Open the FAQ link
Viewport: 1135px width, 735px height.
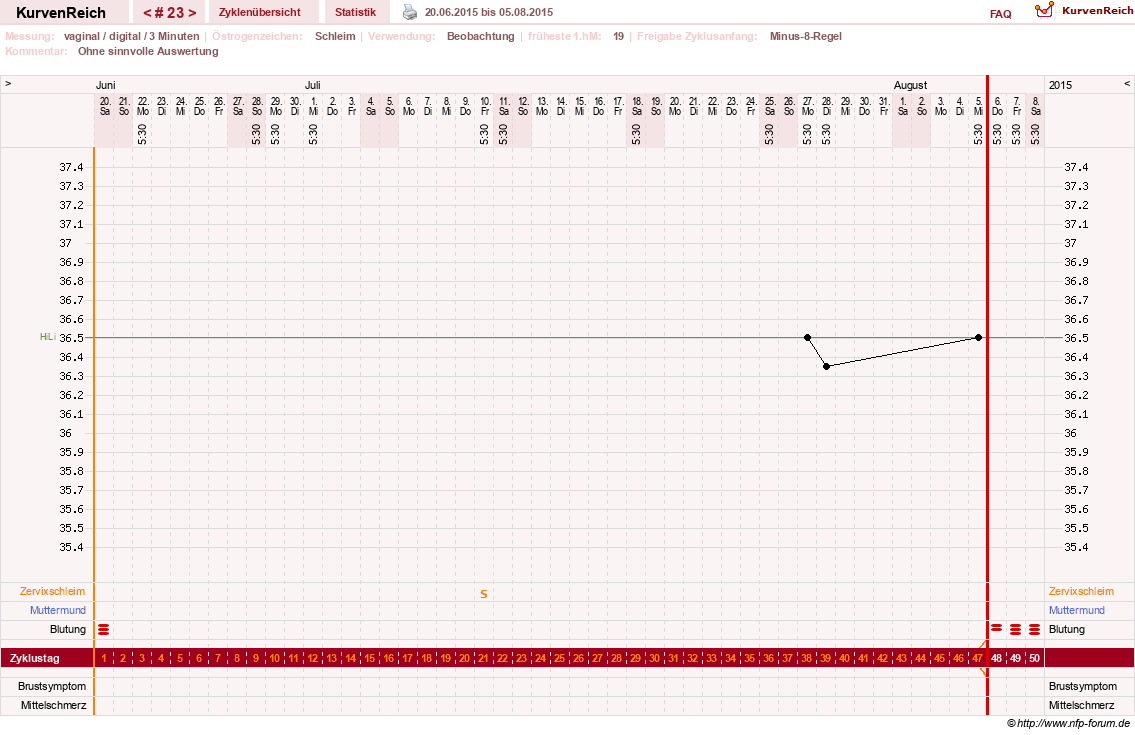point(1000,14)
